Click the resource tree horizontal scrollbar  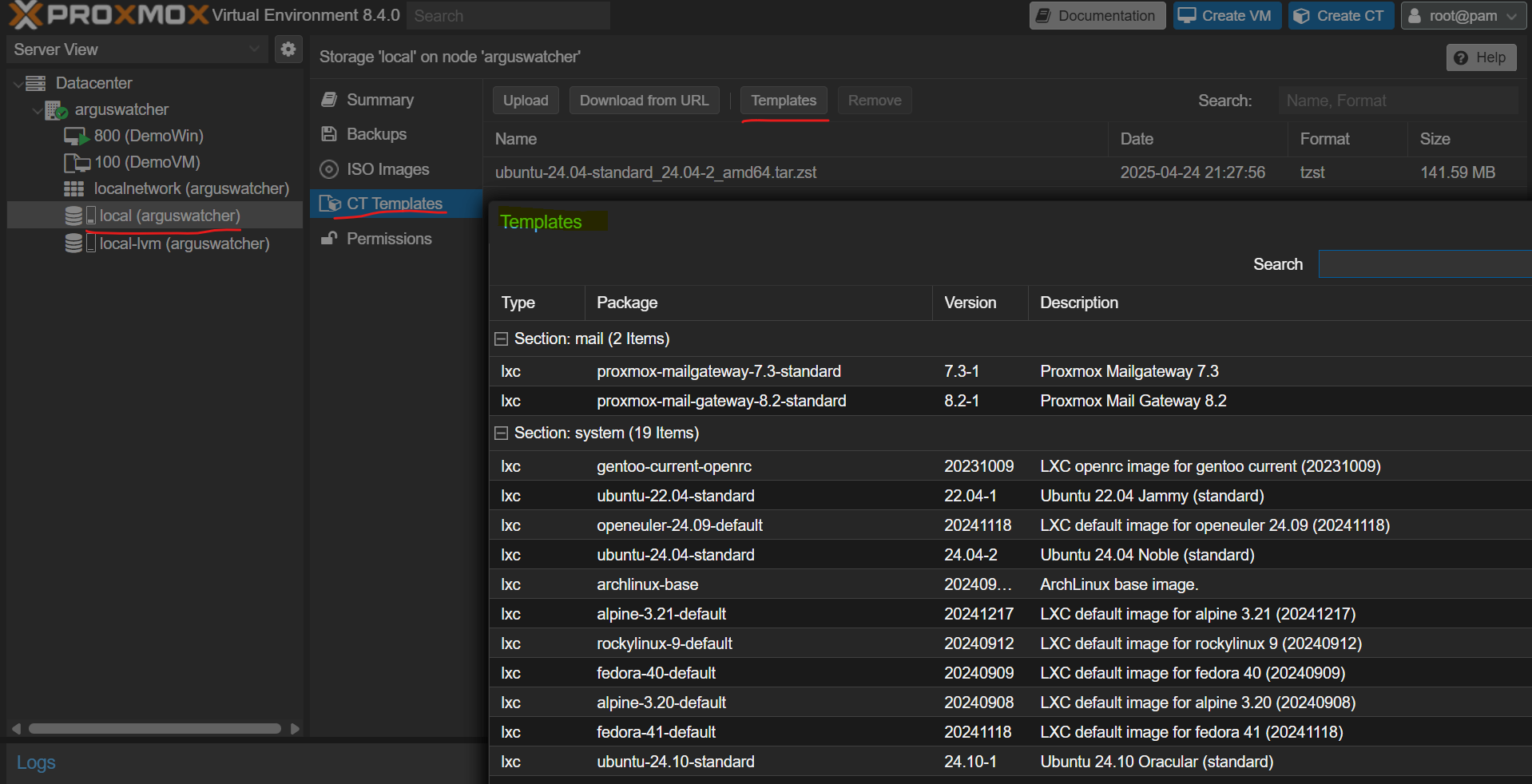tap(155, 729)
